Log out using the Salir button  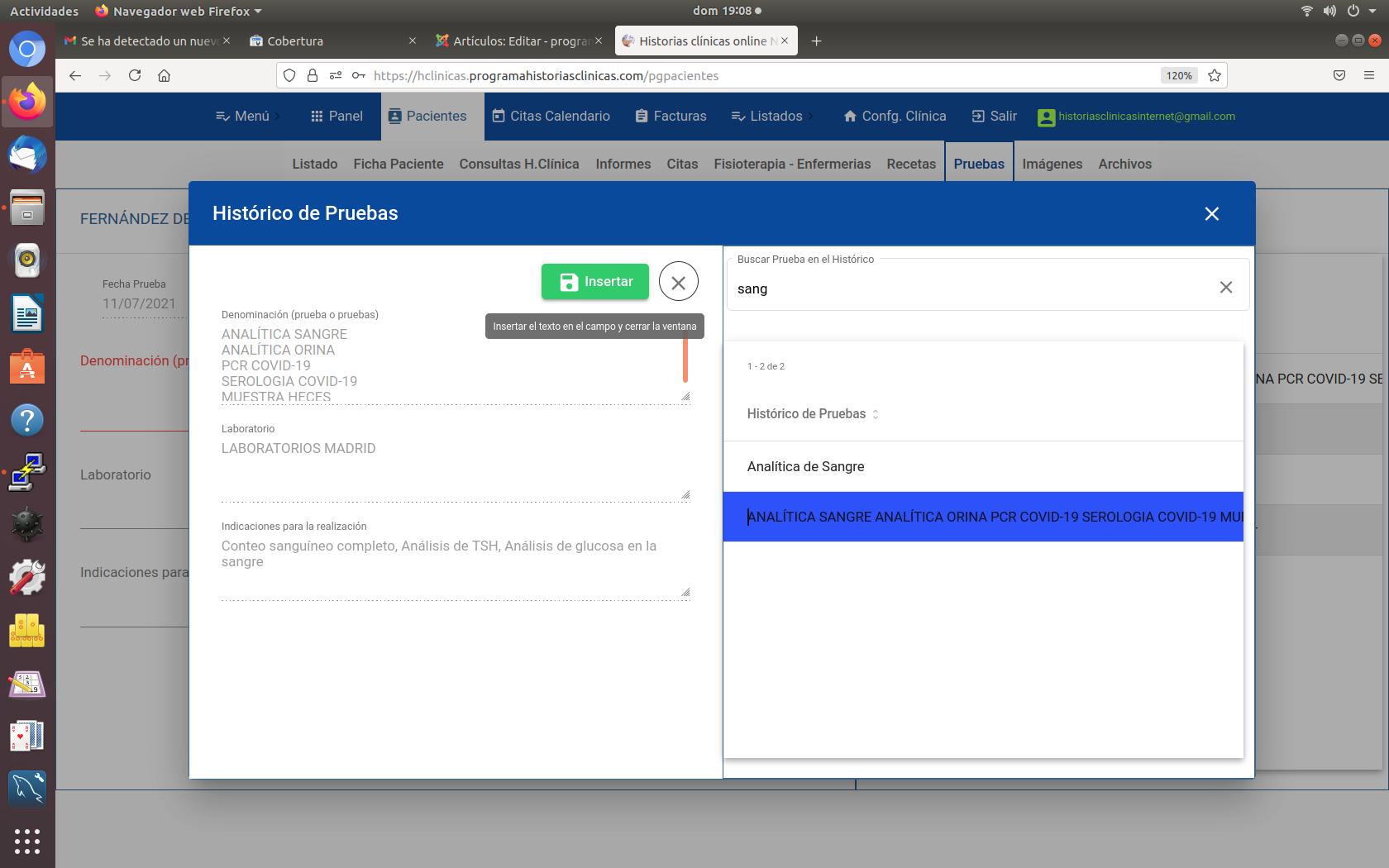[x=994, y=117]
